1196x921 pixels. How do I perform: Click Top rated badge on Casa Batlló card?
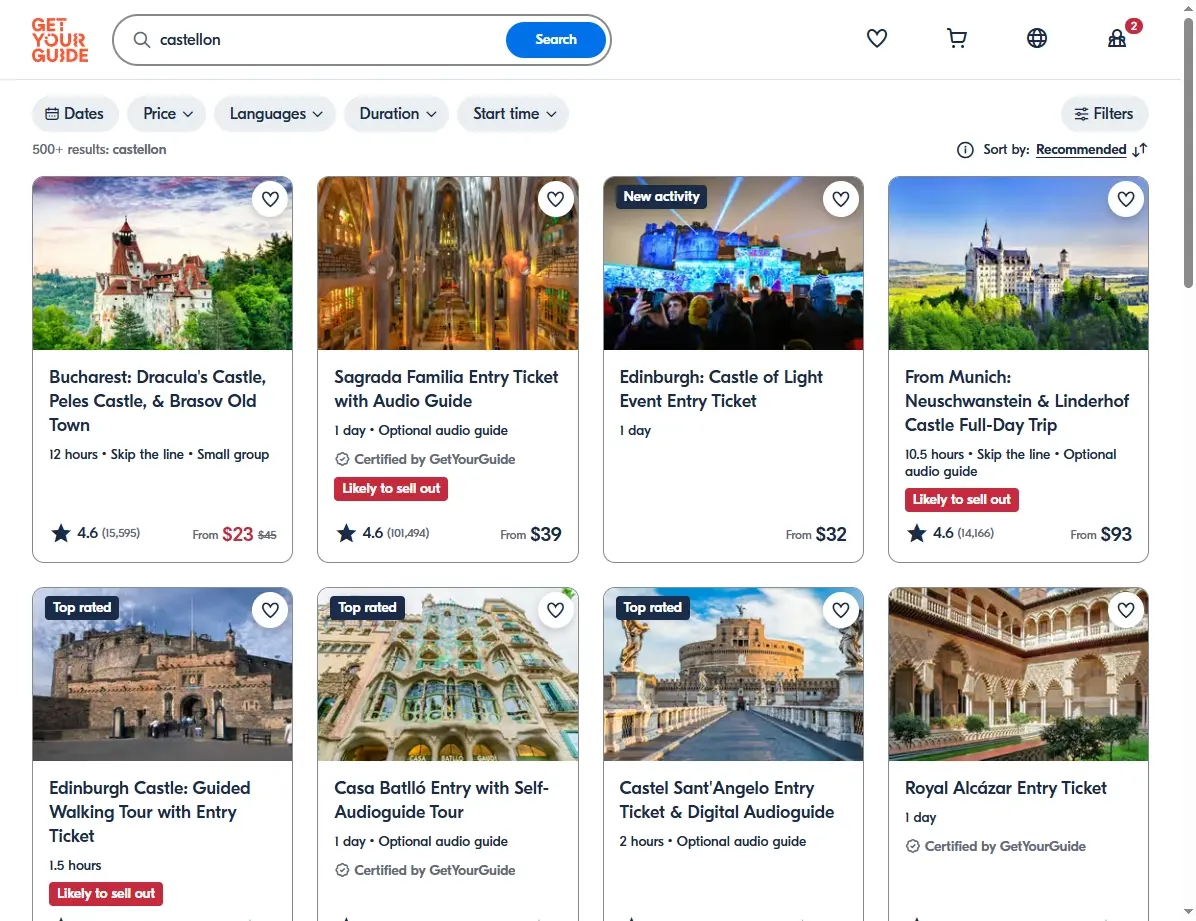click(x=367, y=607)
